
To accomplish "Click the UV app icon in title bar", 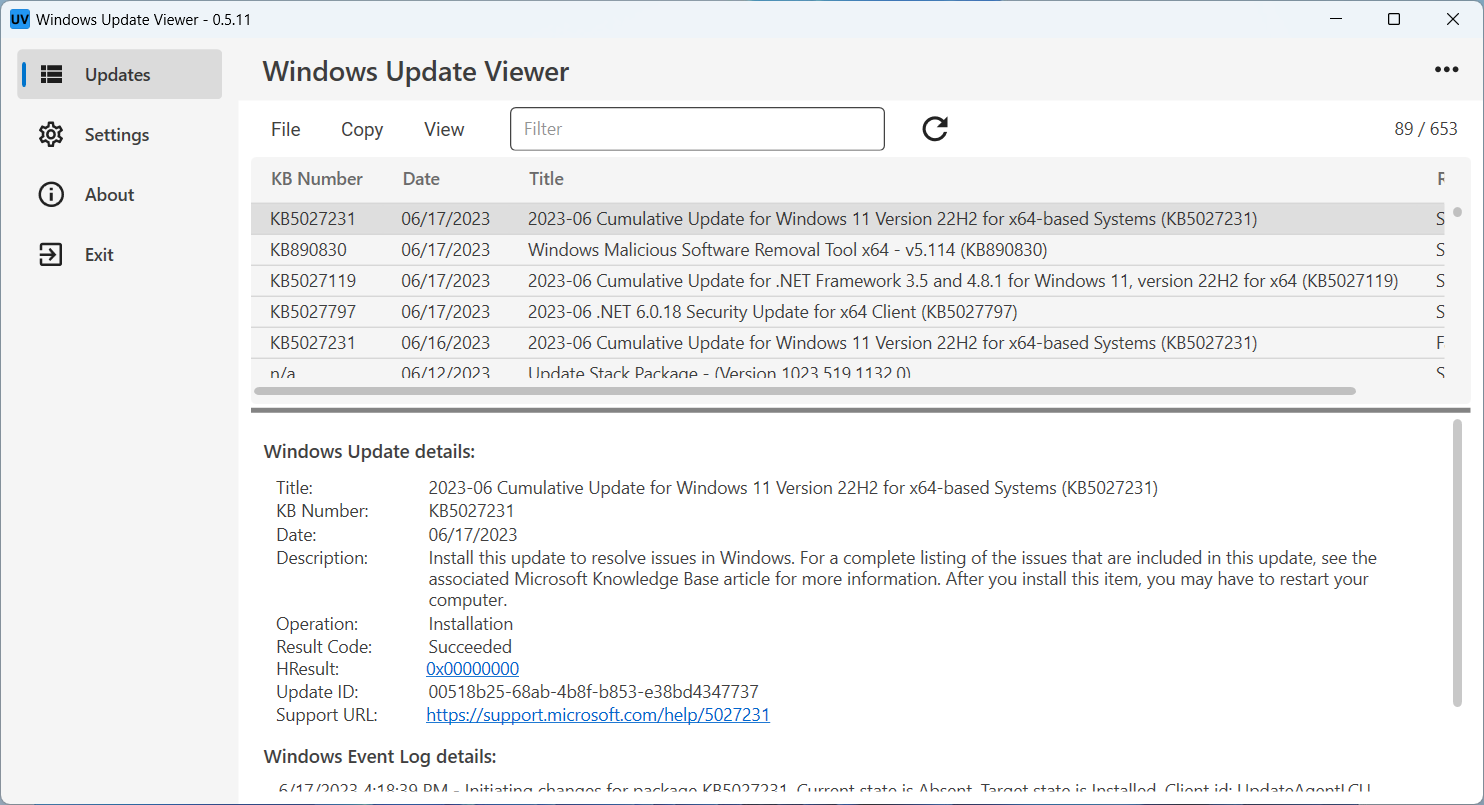I will pyautogui.click(x=19, y=19).
